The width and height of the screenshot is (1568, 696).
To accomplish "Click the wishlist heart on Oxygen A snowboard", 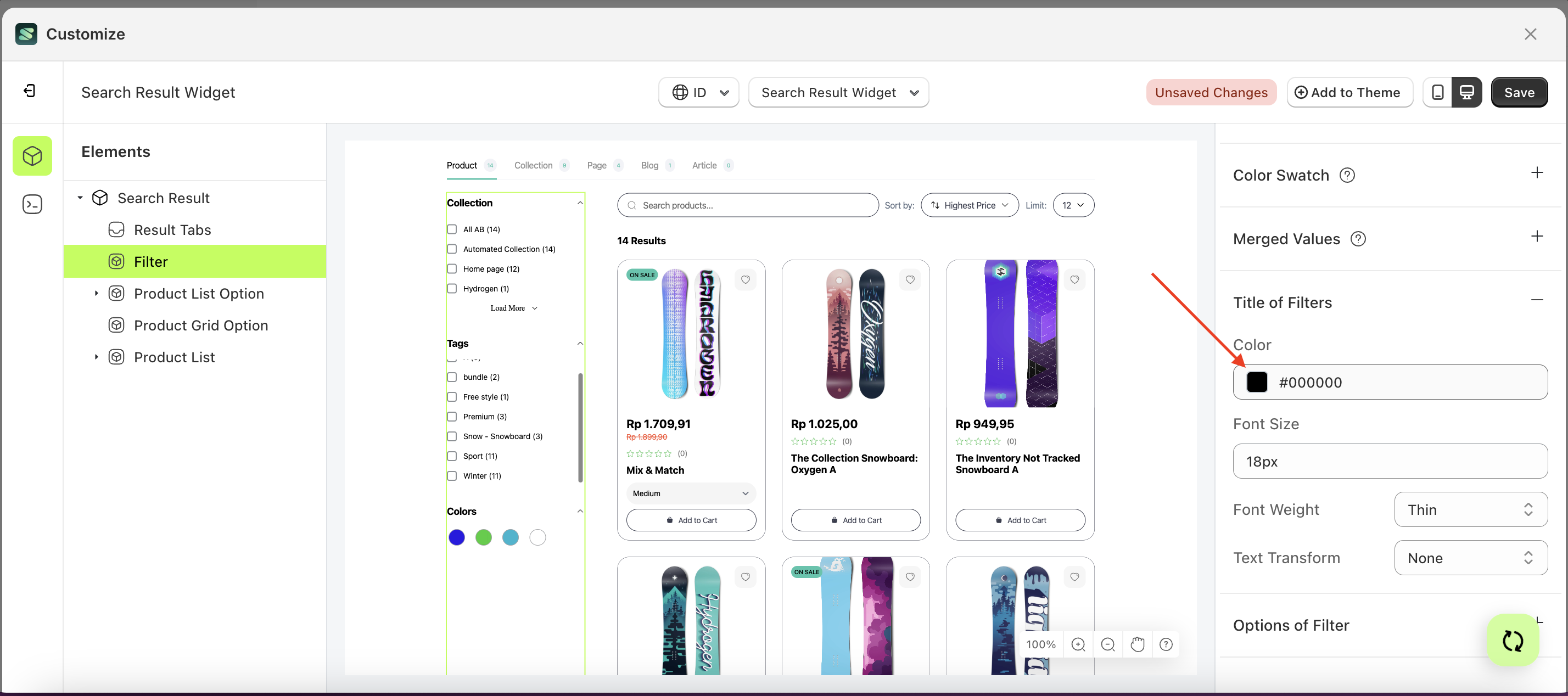I will click(x=910, y=280).
